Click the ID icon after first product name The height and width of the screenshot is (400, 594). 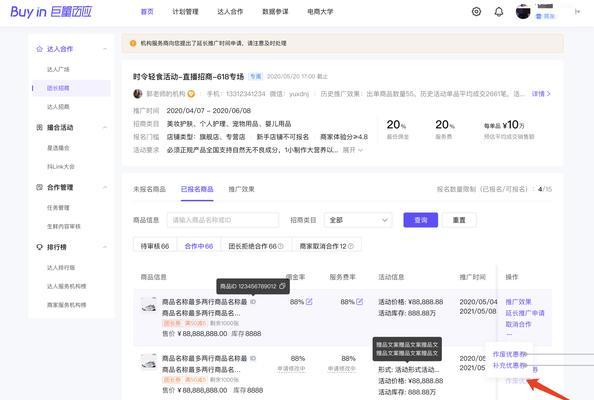[x=253, y=302]
